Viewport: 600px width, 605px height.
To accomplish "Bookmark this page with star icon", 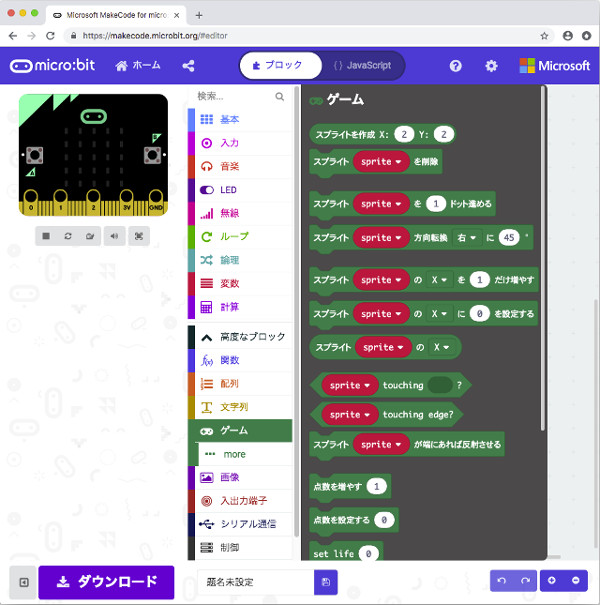I will [x=544, y=36].
